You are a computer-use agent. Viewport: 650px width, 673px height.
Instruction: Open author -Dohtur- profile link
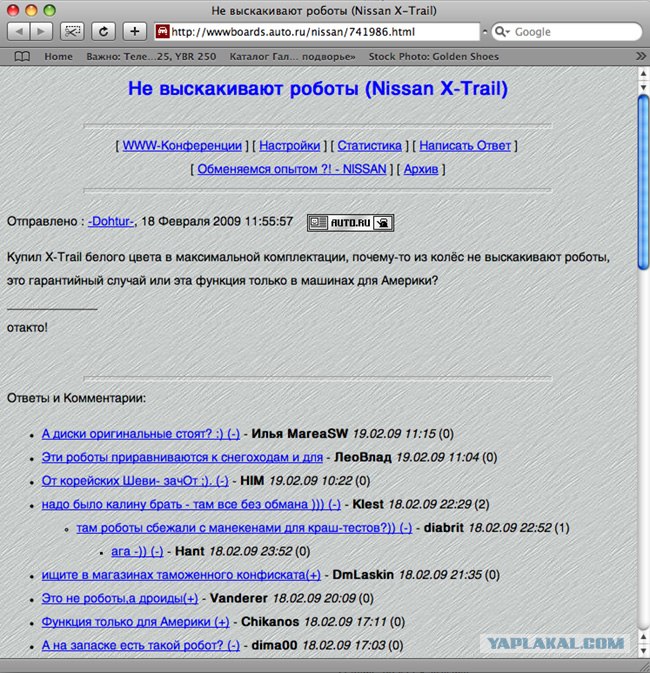(x=110, y=221)
